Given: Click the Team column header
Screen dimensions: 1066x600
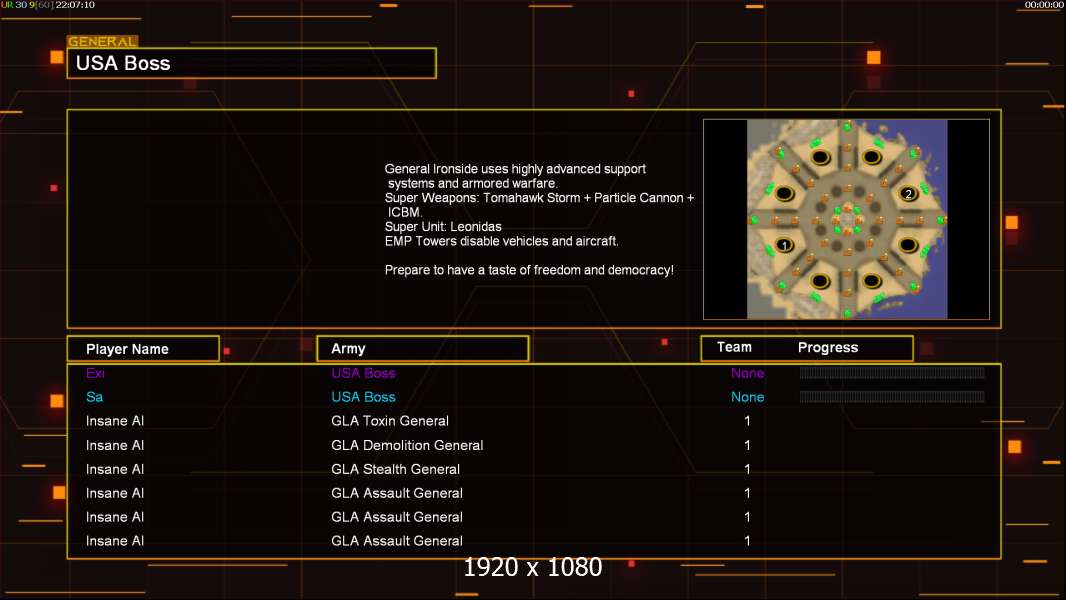Looking at the screenshot, I should [734, 347].
